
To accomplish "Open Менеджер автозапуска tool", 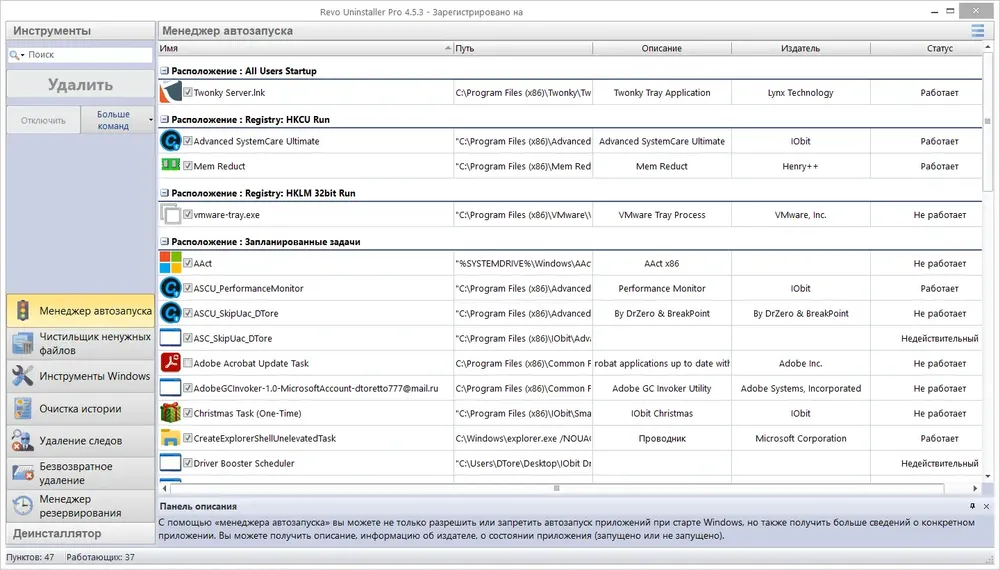I will coord(80,311).
